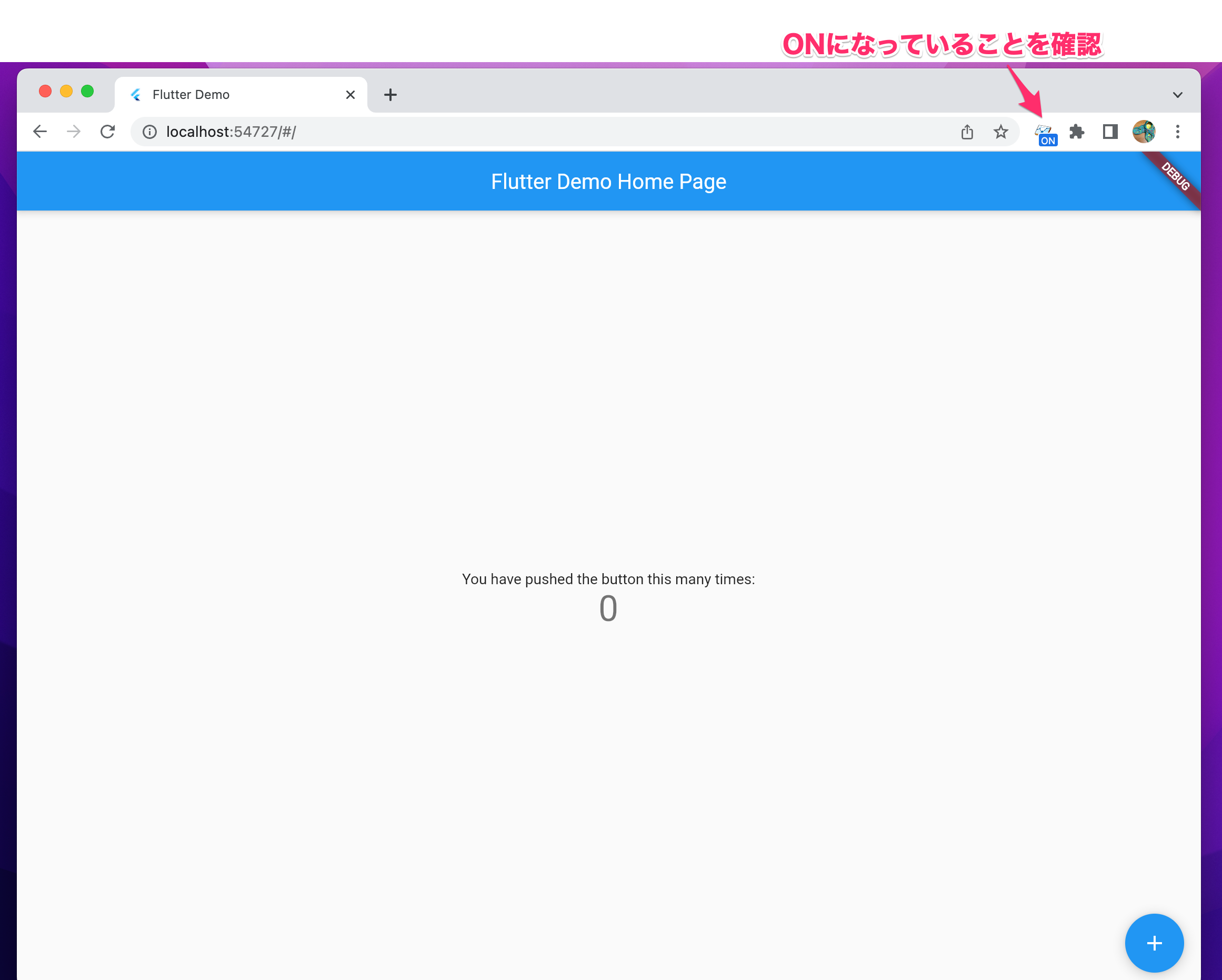
Task: Open the Chrome extensions puzzle icon
Action: pos(1076,132)
